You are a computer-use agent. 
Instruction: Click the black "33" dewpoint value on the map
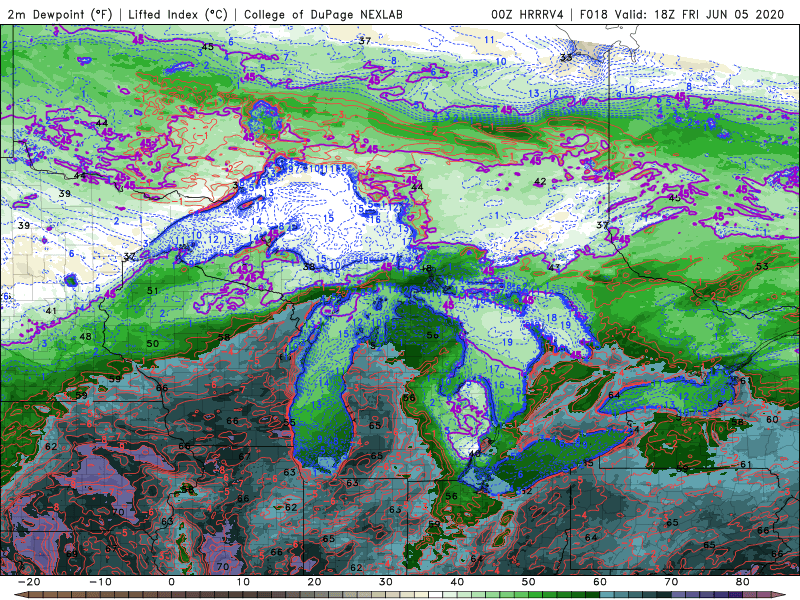[x=566, y=58]
